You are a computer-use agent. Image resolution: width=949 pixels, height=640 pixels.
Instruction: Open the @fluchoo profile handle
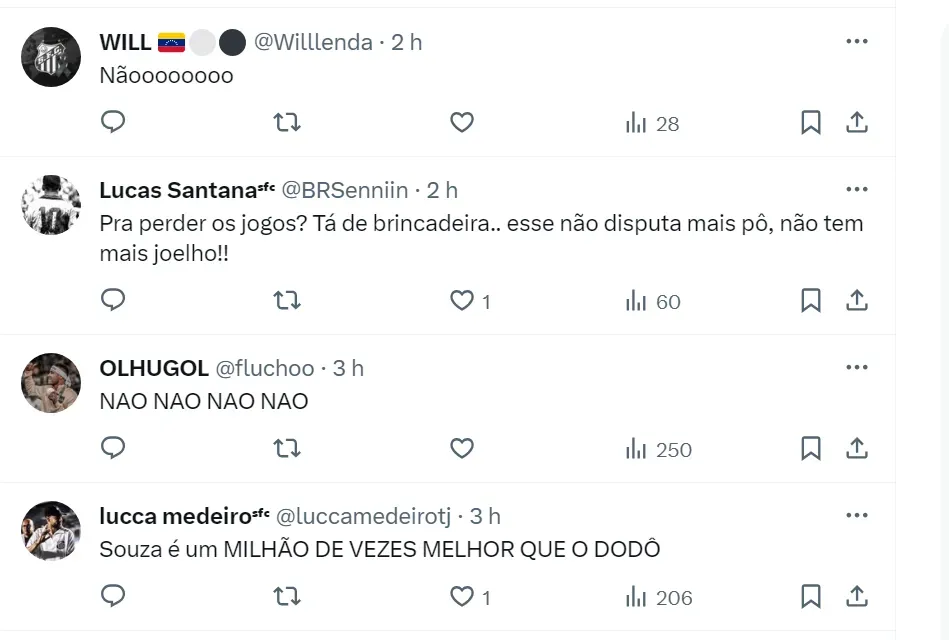(x=265, y=368)
